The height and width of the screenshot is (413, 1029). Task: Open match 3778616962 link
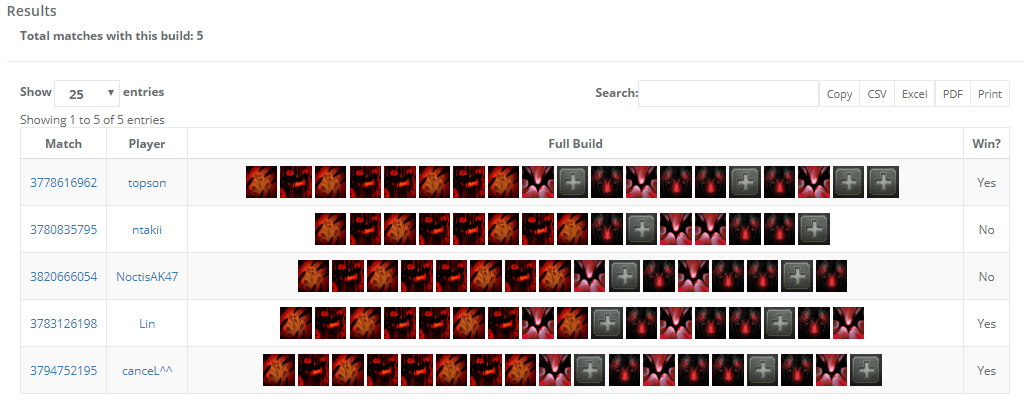tap(64, 183)
